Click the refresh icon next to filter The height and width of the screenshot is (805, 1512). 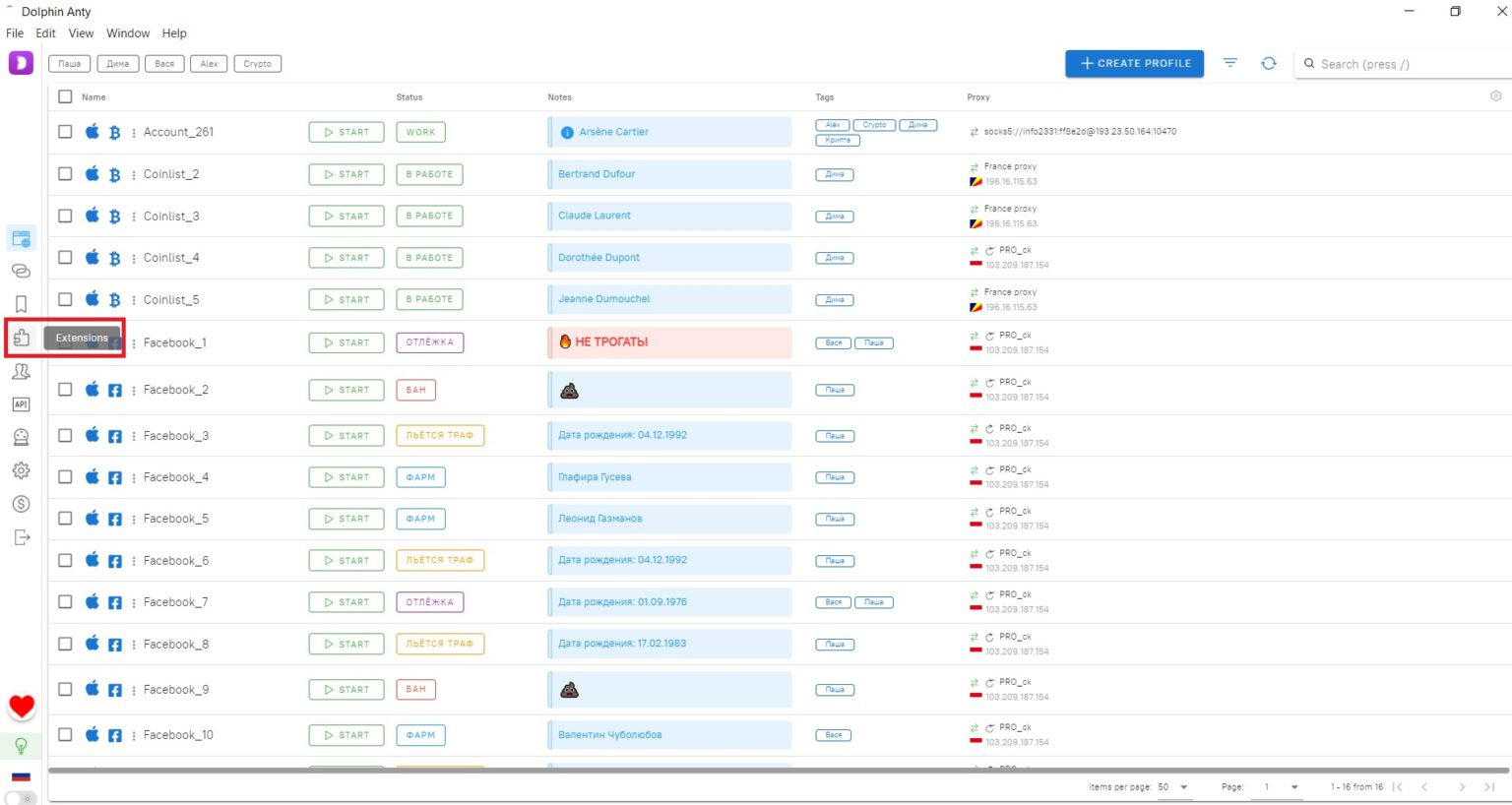click(1268, 63)
